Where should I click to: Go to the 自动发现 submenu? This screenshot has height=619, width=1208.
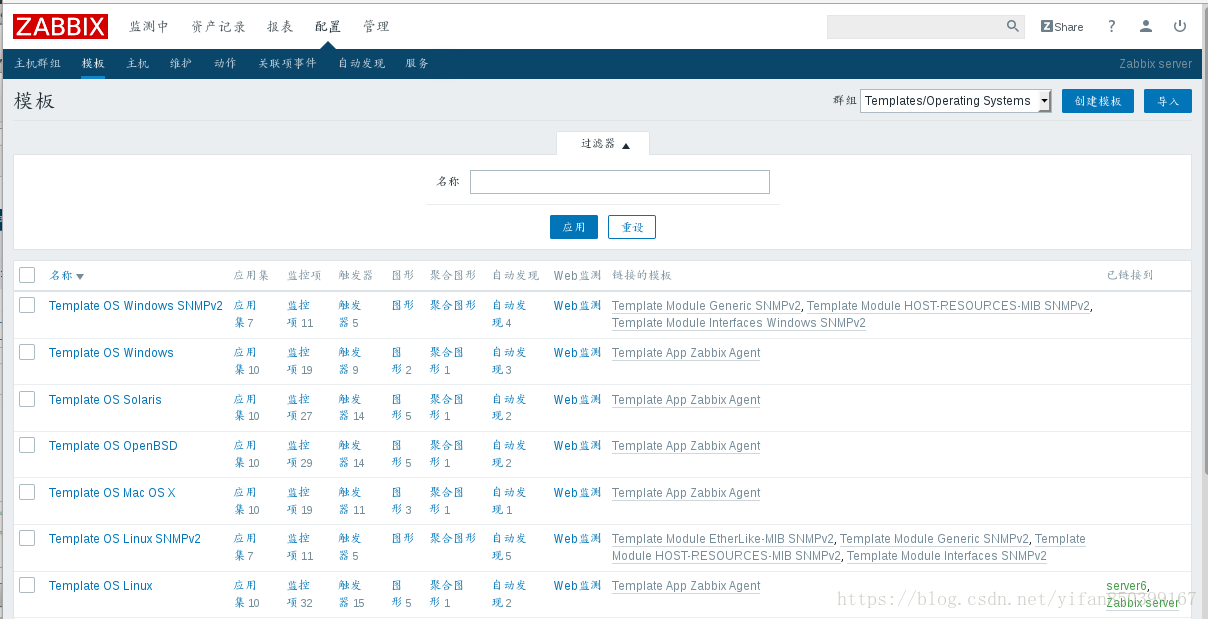[361, 63]
